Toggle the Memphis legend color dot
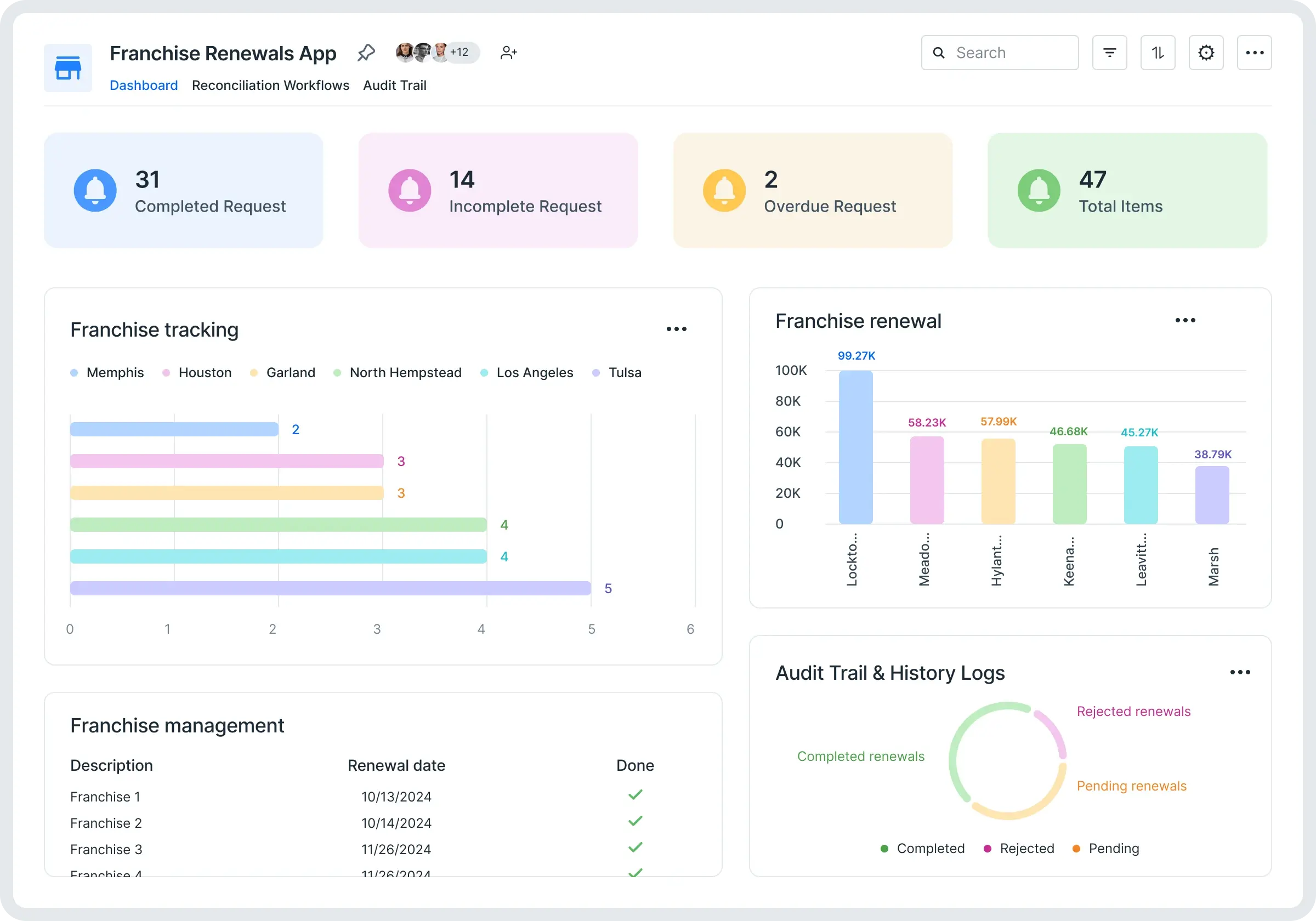Viewport: 1316px width, 921px height. point(74,373)
